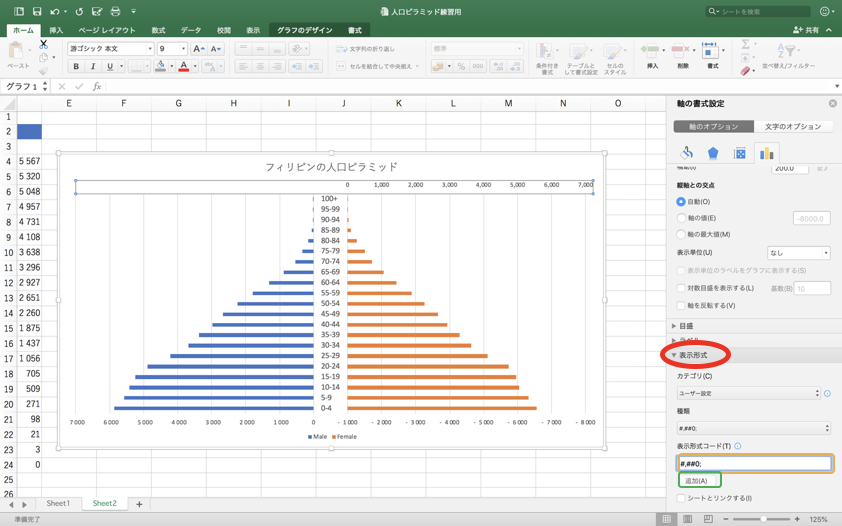Viewport: 842px width, 526px height.
Task: Click the Insert cells icon
Action: (649, 52)
